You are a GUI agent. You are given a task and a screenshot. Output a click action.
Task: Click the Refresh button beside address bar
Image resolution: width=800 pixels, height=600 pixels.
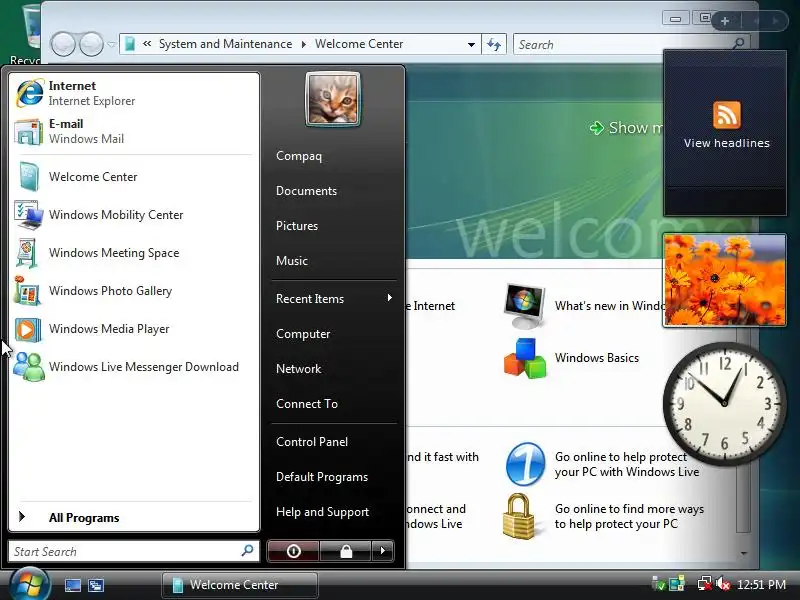[493, 44]
